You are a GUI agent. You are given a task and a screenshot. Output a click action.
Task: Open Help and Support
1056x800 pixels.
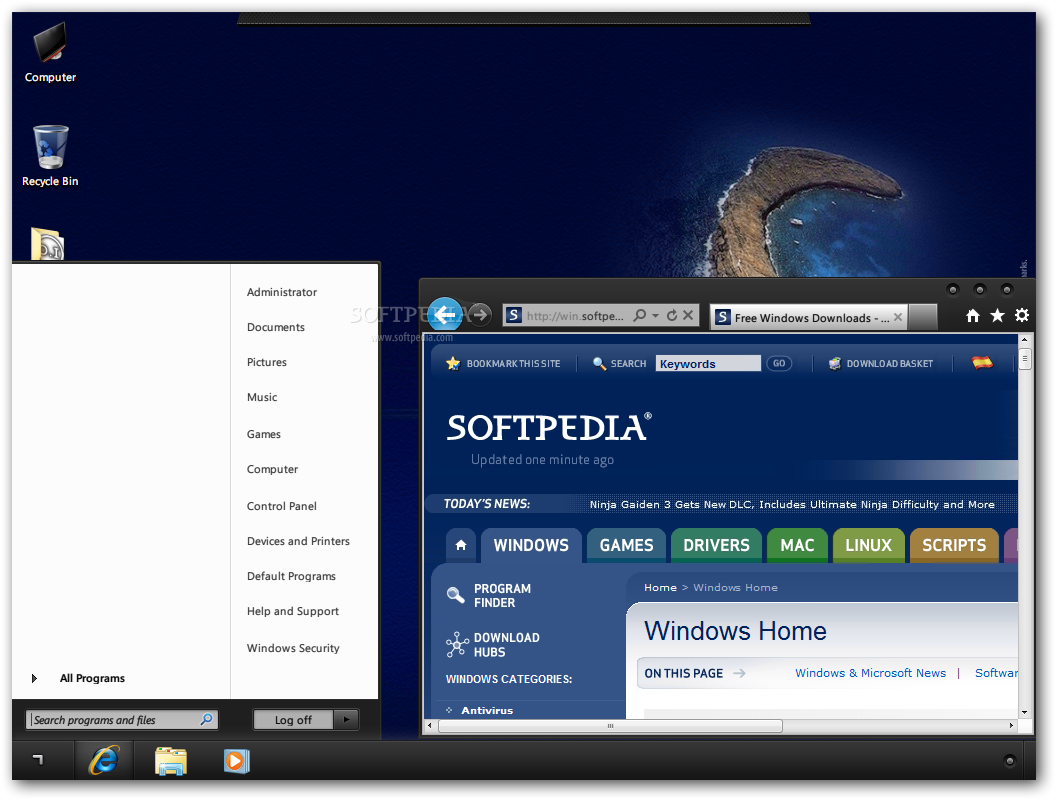tap(293, 611)
